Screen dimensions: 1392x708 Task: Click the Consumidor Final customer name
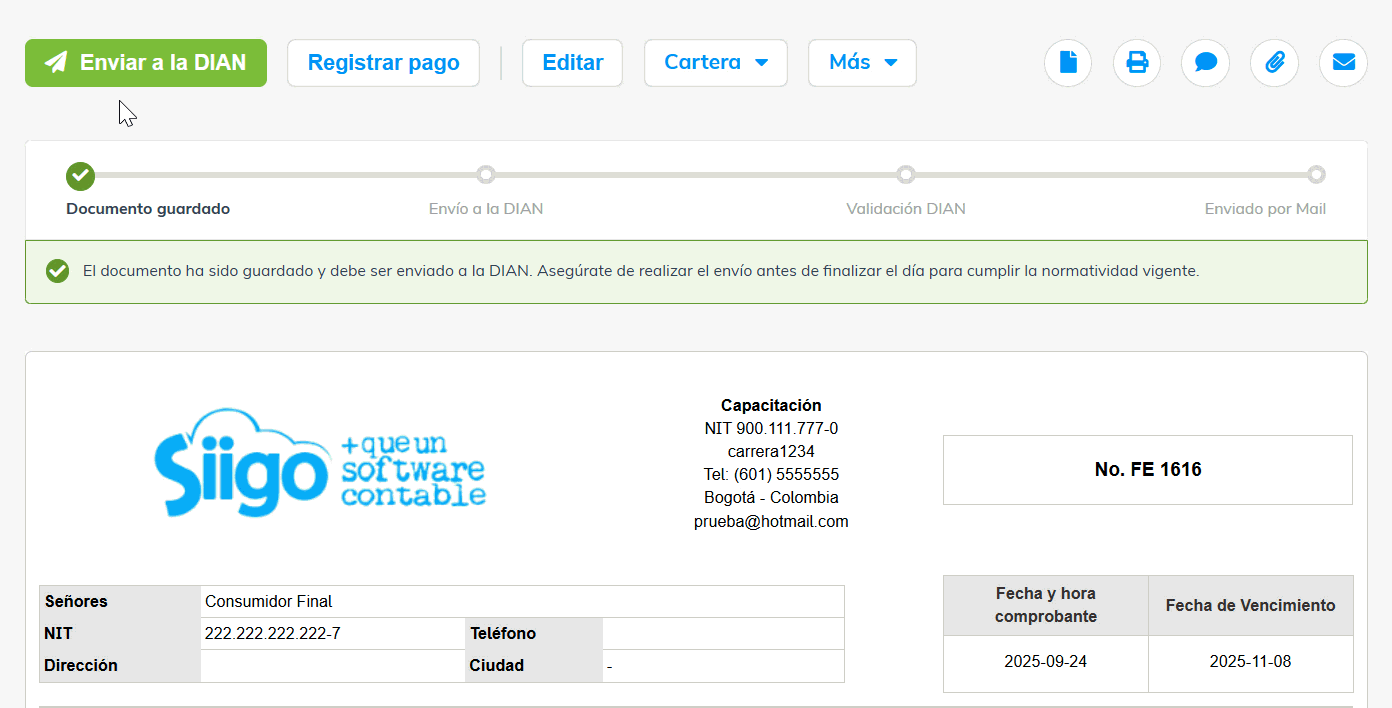pos(269,602)
